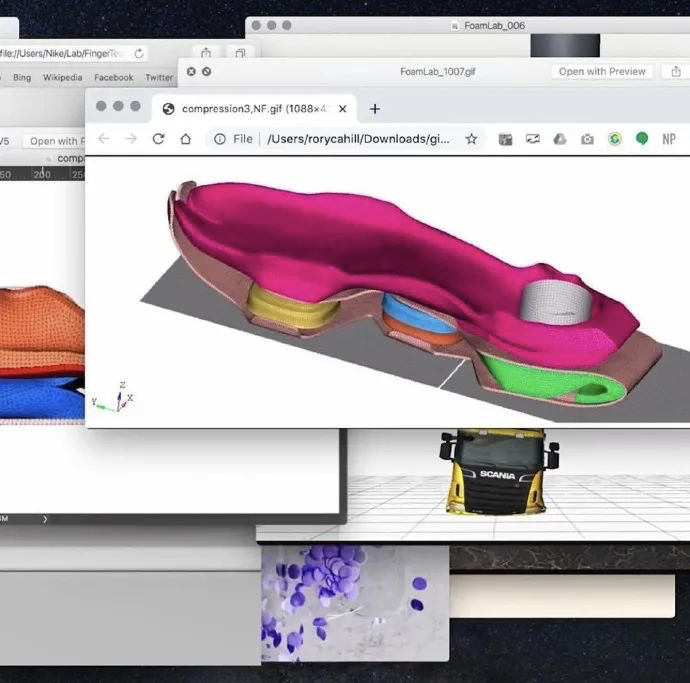Reload the compression3 GIF page in Chrome
The image size is (690, 683).
tap(158, 139)
